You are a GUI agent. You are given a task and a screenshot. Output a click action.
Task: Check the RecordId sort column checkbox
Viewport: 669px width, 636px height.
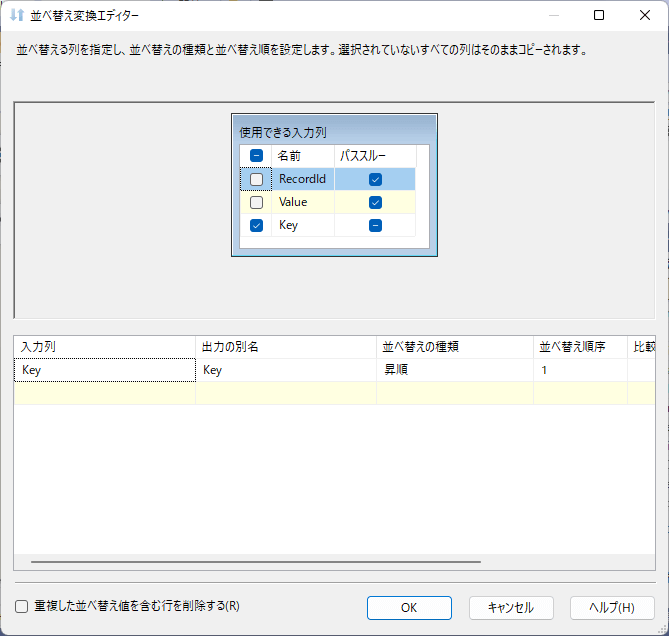(256, 179)
